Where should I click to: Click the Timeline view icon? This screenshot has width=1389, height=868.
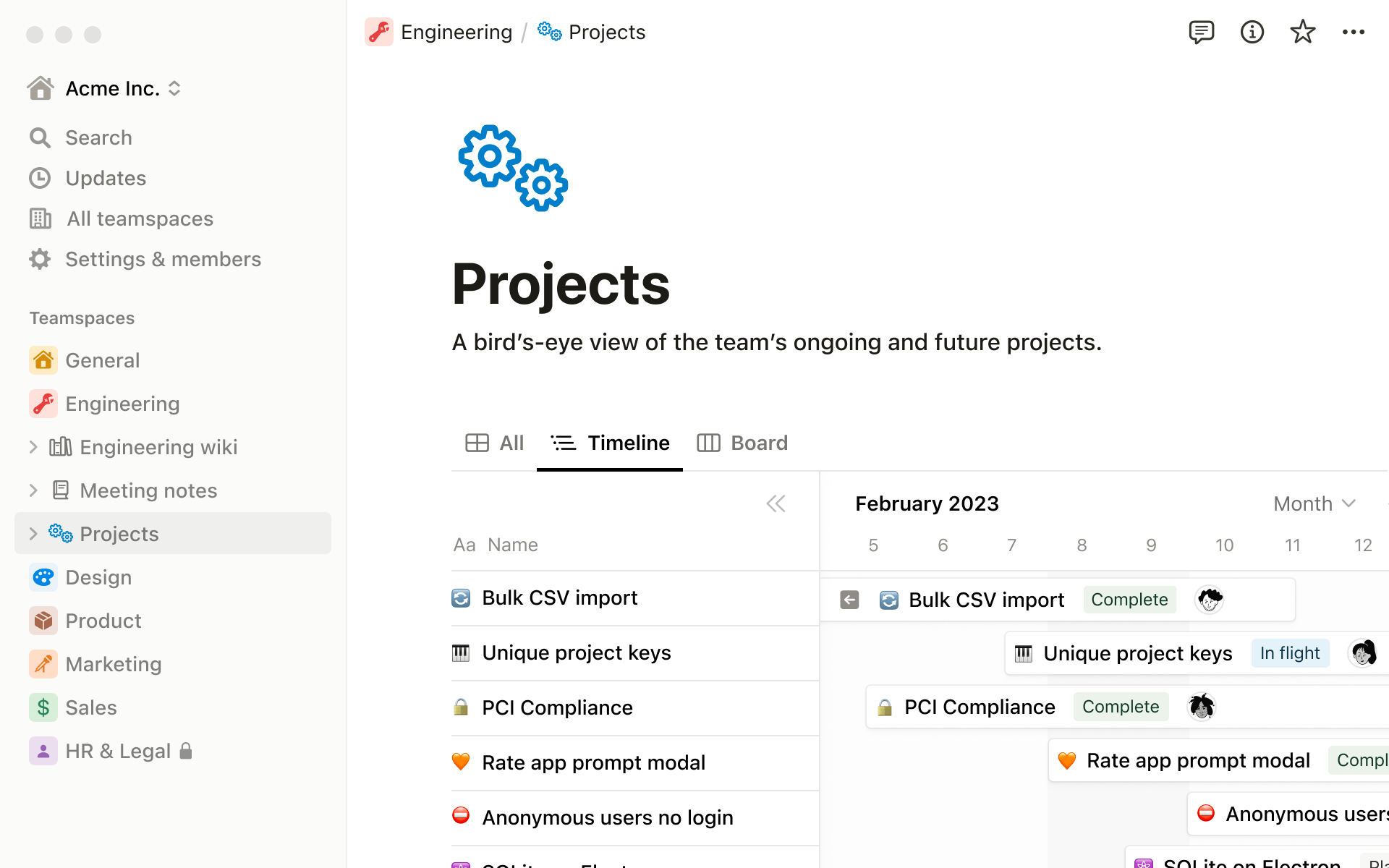(x=563, y=443)
